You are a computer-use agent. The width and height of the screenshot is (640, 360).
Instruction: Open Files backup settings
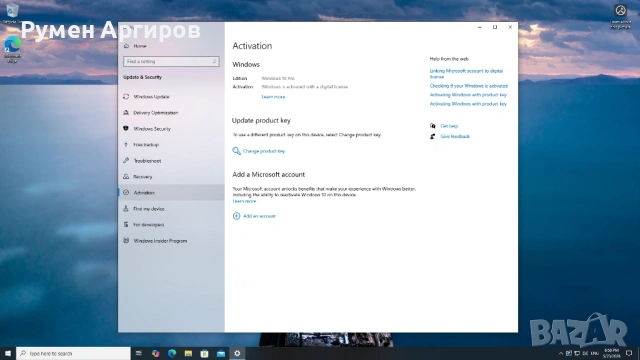point(171,144)
